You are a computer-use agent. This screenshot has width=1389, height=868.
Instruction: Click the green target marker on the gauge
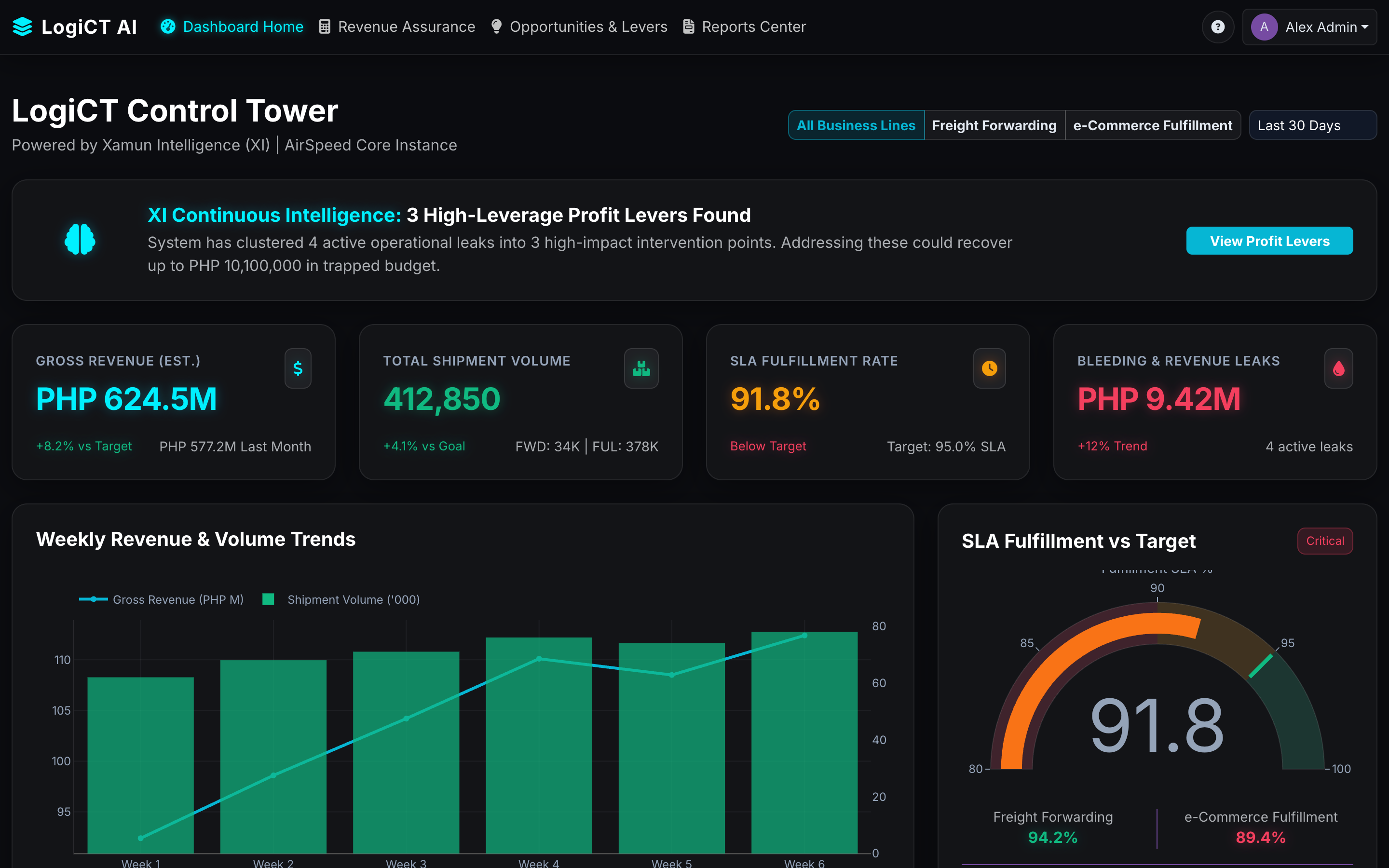pos(1260,666)
